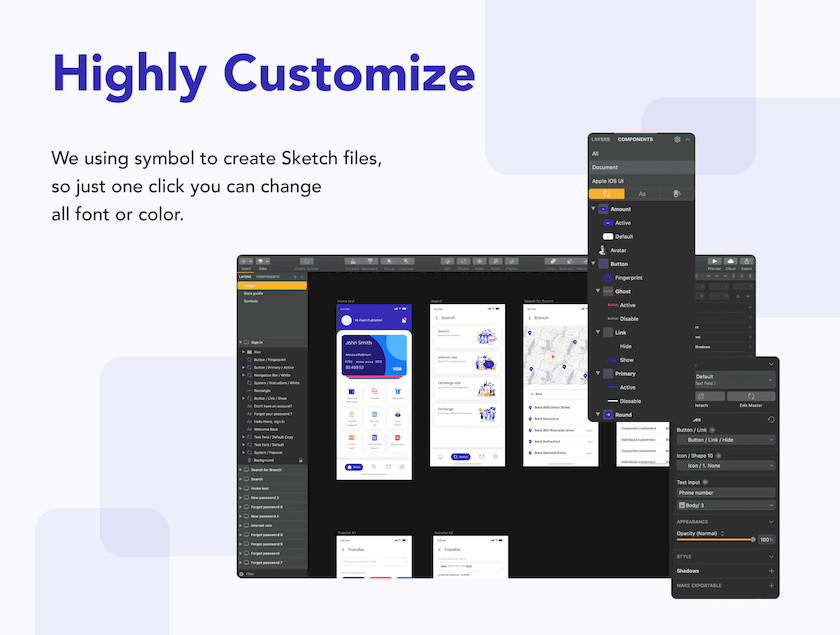
Task: Click the 100% opacity value field
Action: tap(767, 540)
